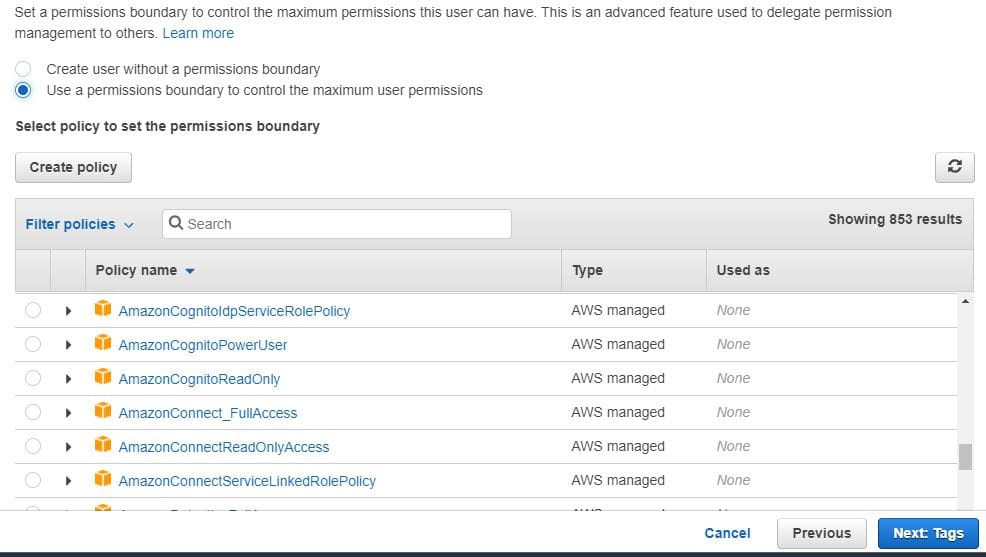Click the Type column header
The height and width of the screenshot is (557, 986).
pyautogui.click(x=587, y=270)
